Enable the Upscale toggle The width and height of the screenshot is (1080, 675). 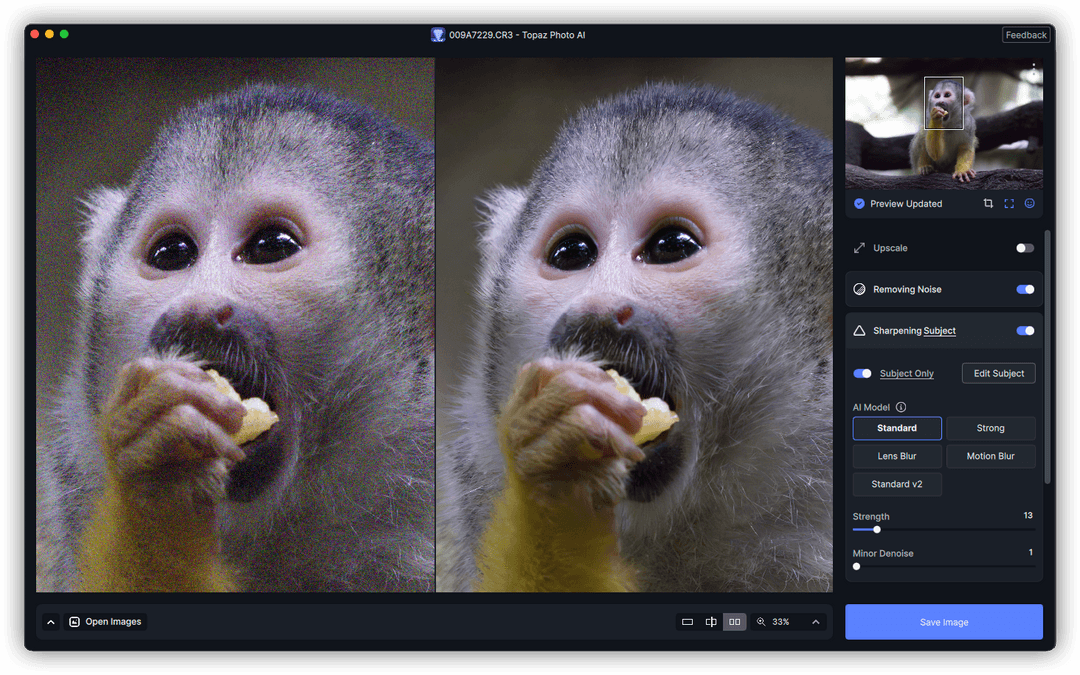(1024, 247)
